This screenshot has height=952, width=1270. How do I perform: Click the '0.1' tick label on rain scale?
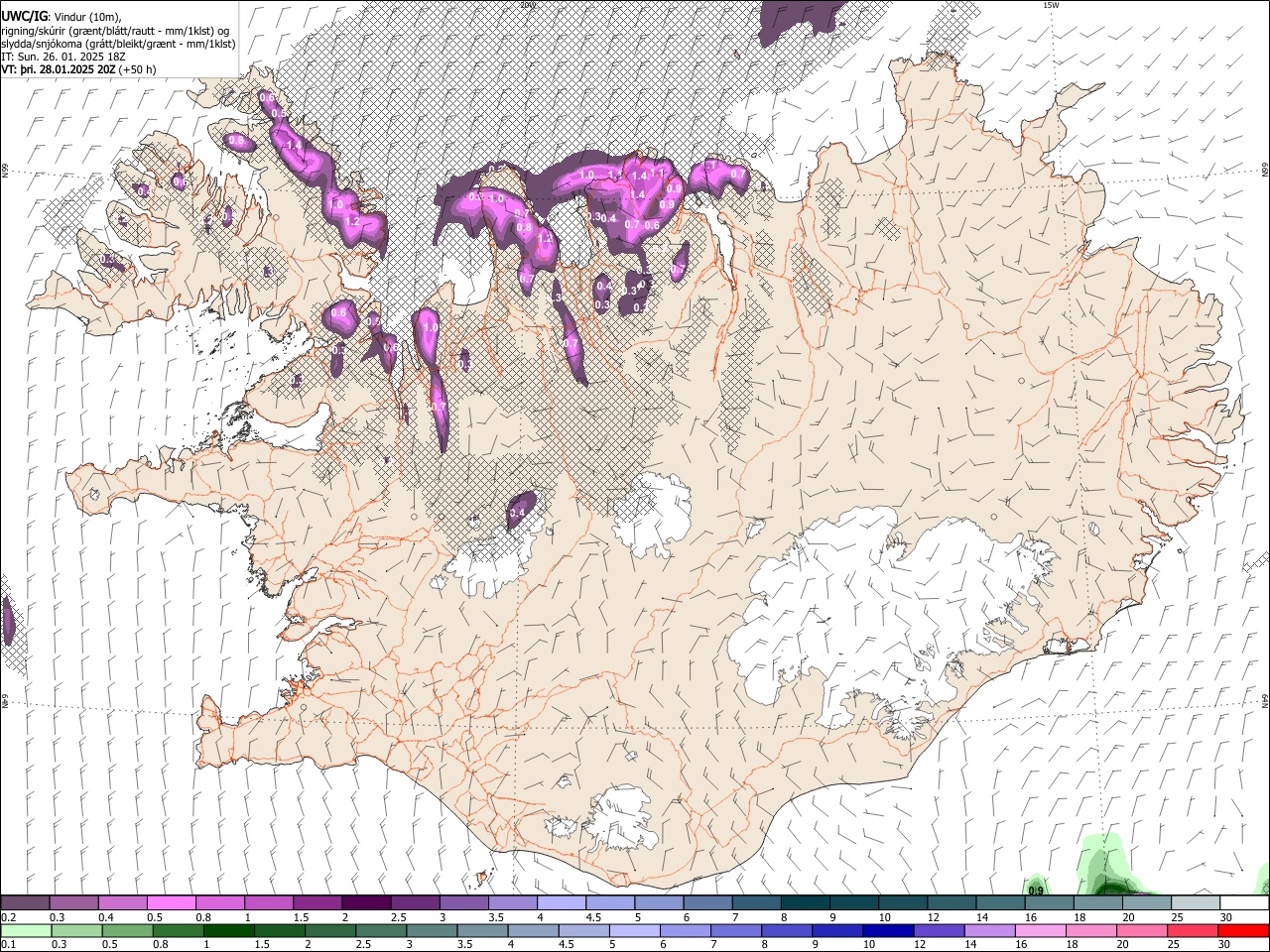click(x=10, y=945)
